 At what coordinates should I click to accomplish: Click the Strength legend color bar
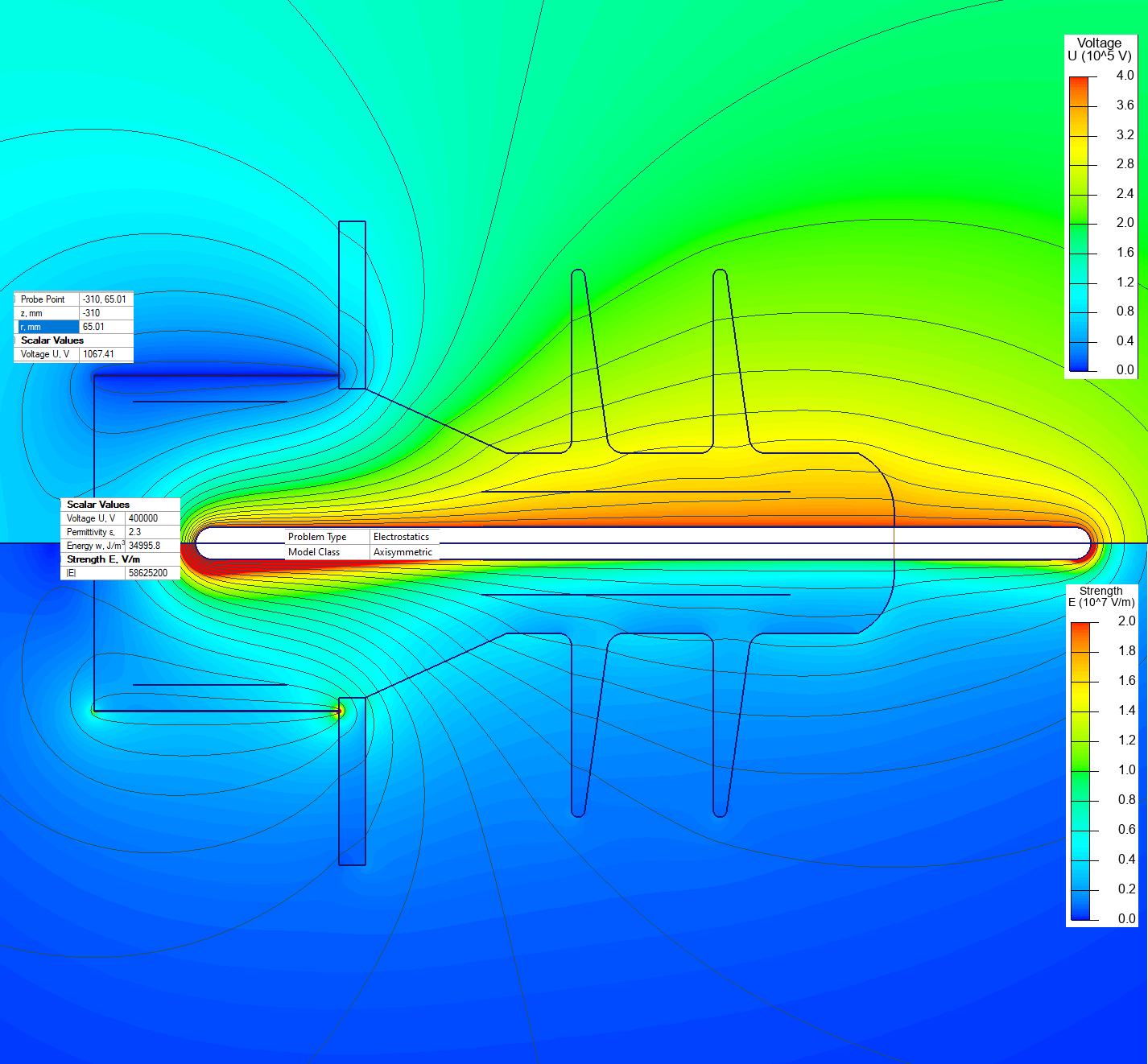click(x=1080, y=771)
